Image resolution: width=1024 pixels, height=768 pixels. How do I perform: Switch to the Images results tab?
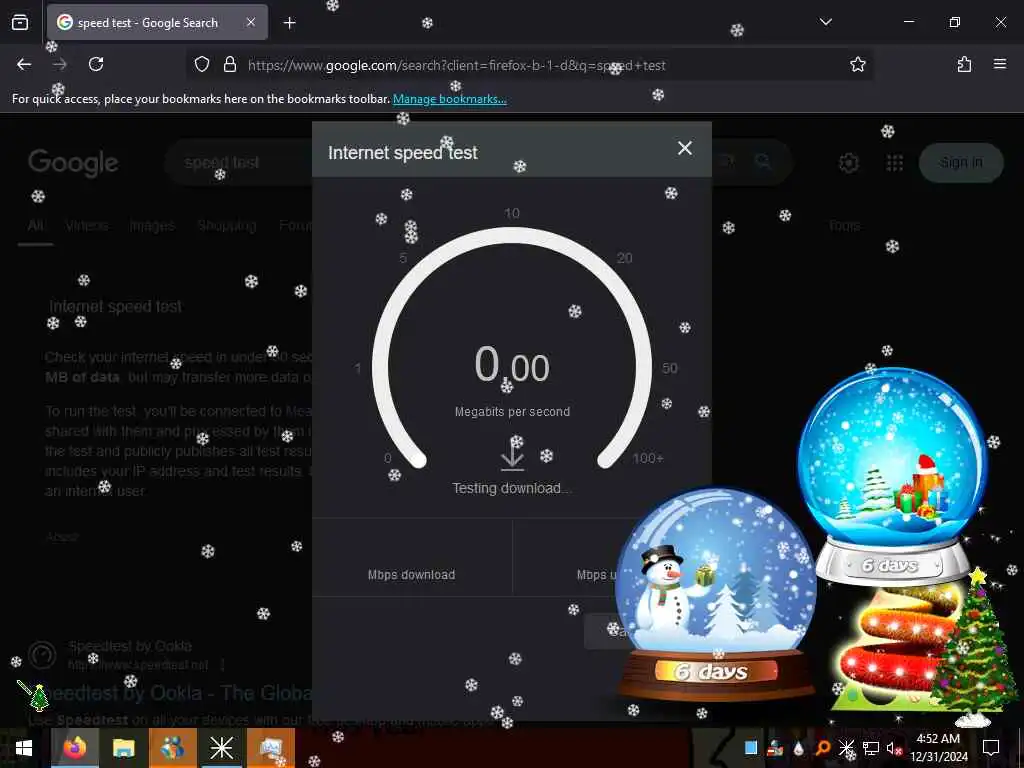pyautogui.click(x=152, y=226)
